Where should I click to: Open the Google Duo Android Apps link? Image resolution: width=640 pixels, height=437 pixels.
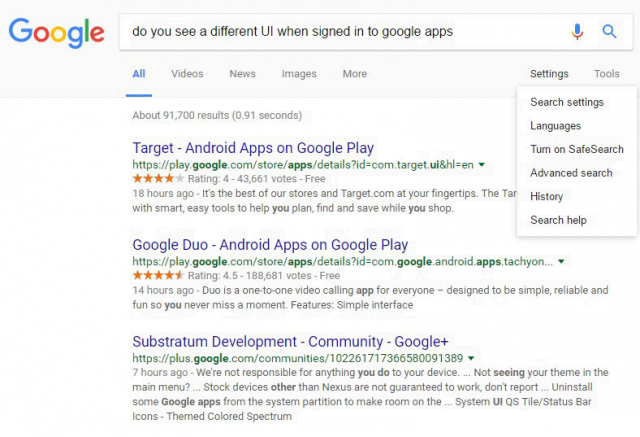[270, 245]
